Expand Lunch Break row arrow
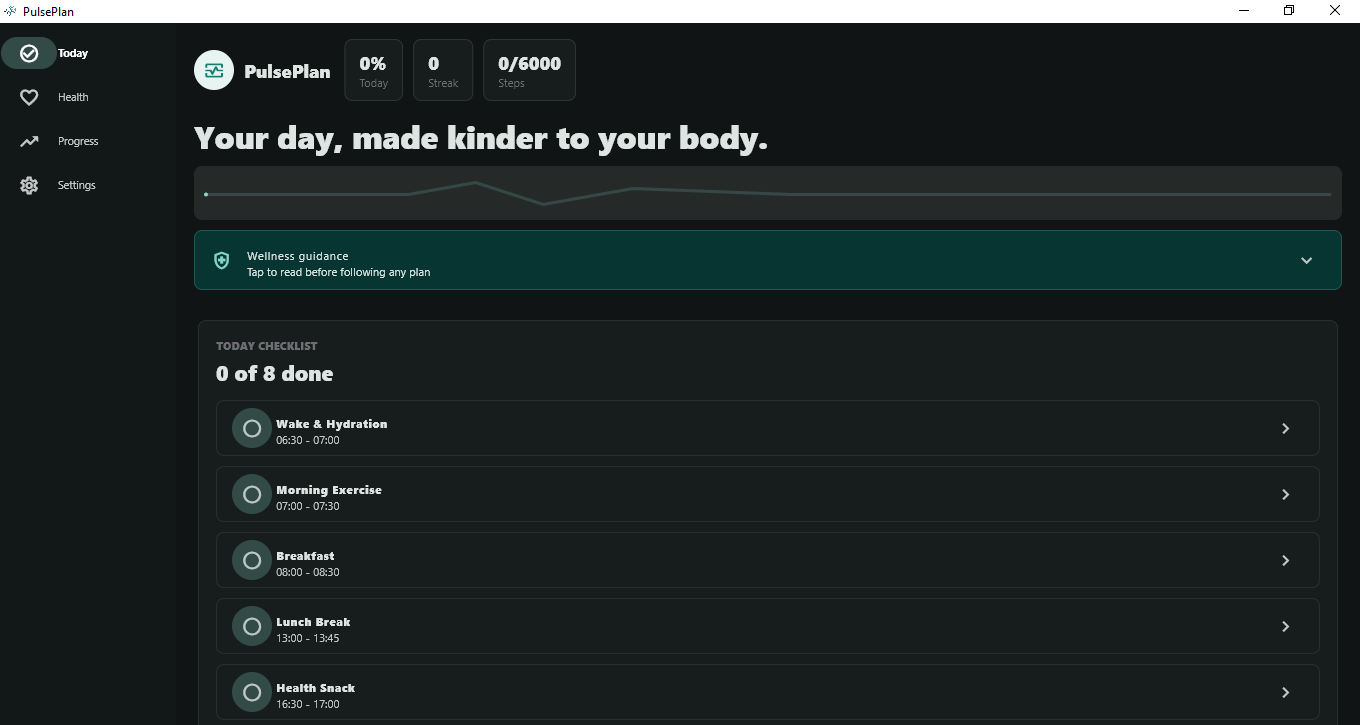The width and height of the screenshot is (1360, 725). (1286, 626)
